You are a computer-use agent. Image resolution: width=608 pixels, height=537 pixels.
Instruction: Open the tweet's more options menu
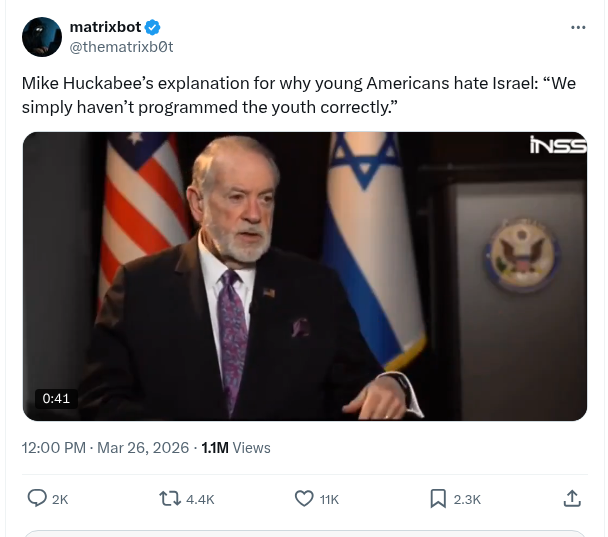[577, 27]
